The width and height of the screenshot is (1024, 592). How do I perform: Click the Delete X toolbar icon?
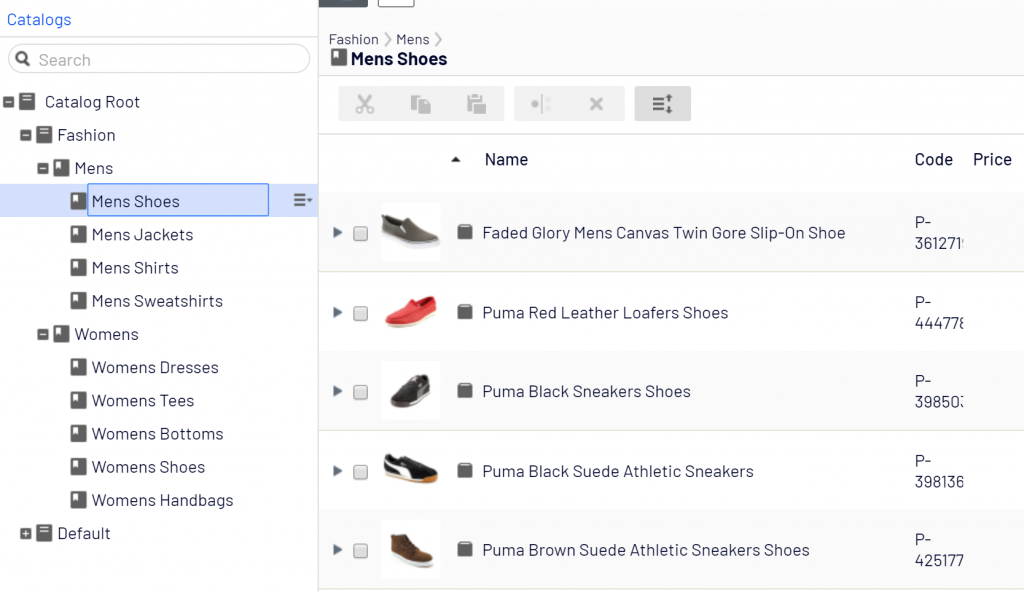click(x=596, y=104)
